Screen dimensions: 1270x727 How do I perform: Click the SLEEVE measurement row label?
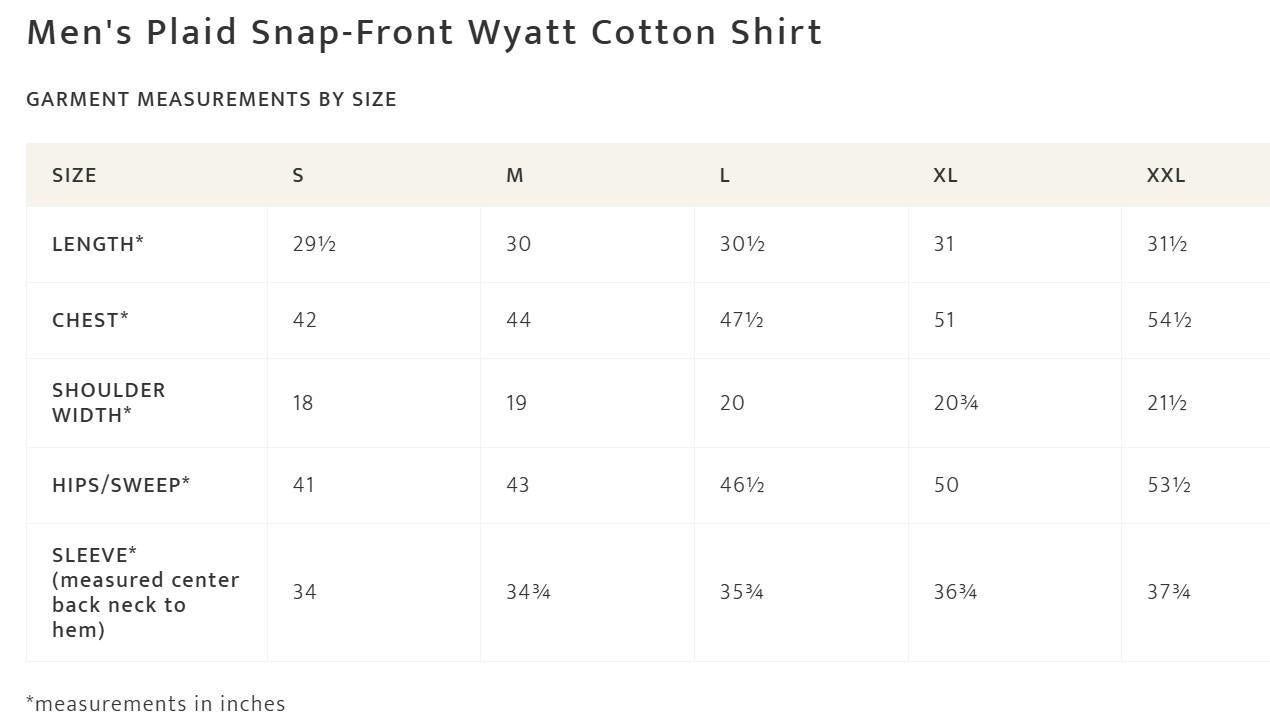pos(146,592)
